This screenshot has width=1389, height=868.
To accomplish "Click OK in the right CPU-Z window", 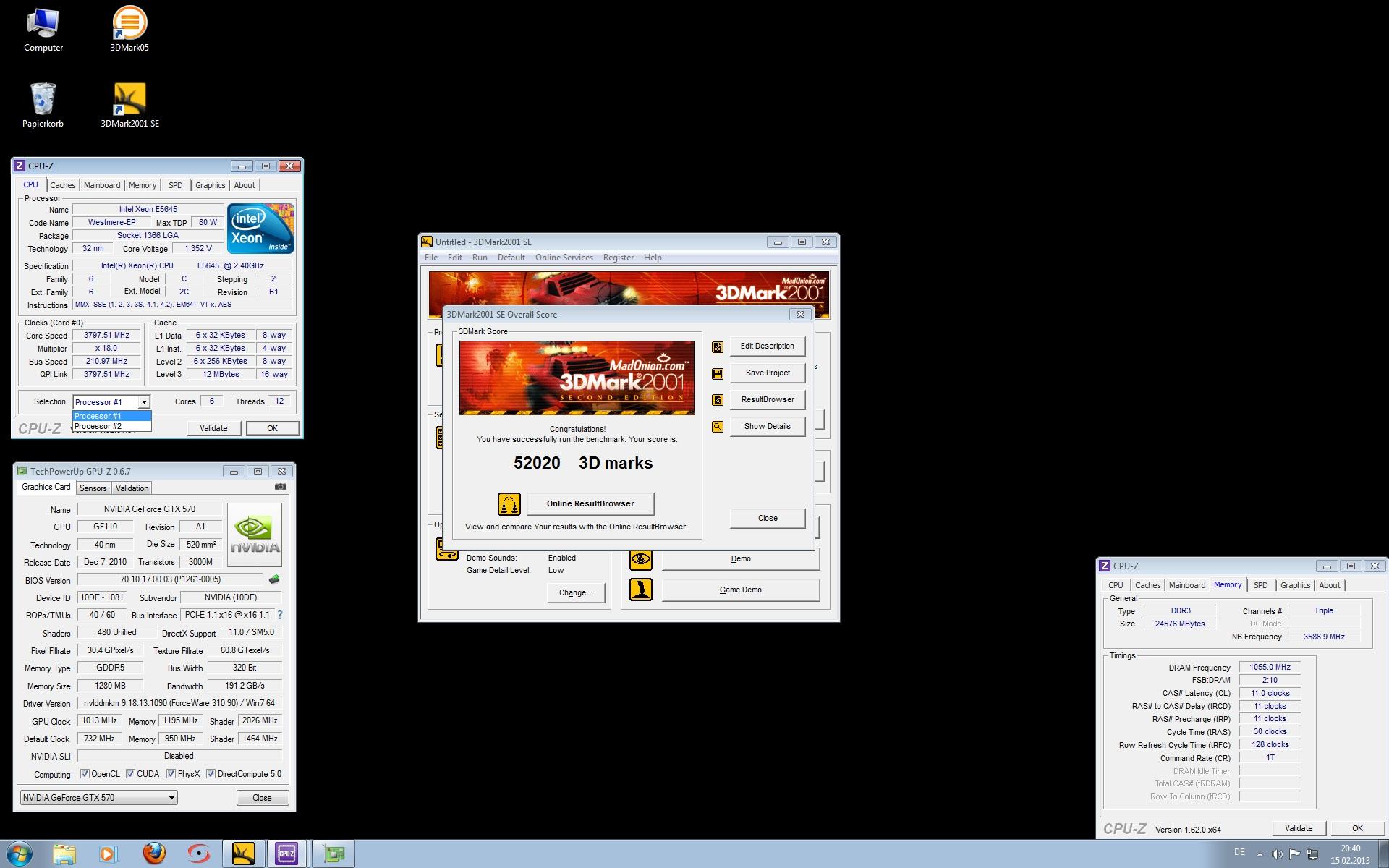I will [x=1357, y=828].
